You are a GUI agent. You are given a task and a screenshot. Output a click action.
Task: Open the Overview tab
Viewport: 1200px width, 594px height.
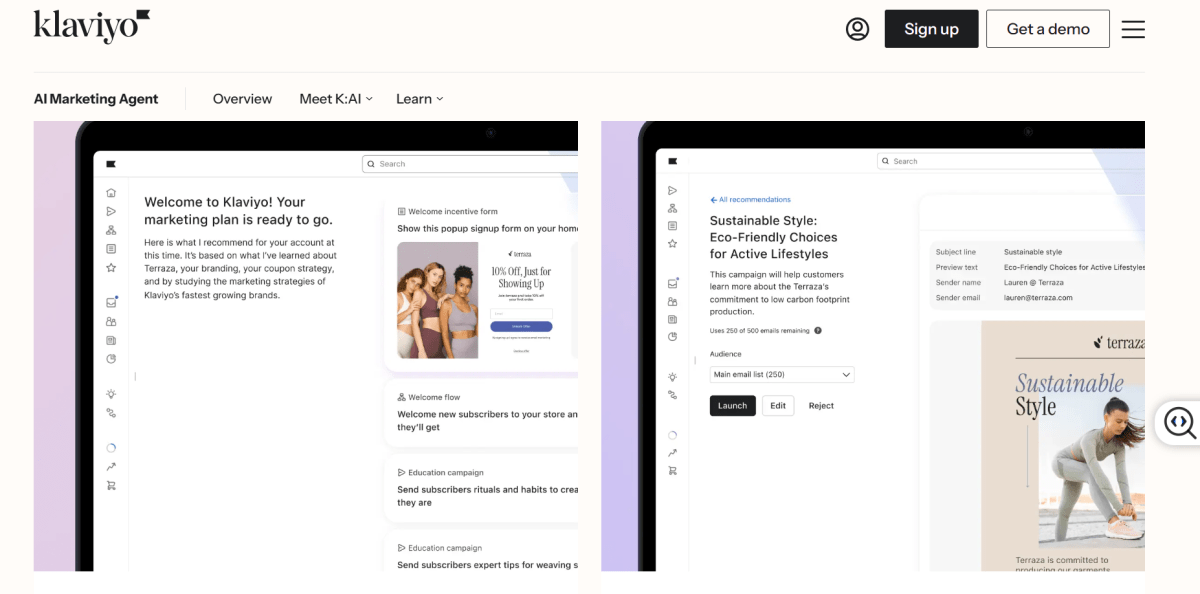pos(242,99)
